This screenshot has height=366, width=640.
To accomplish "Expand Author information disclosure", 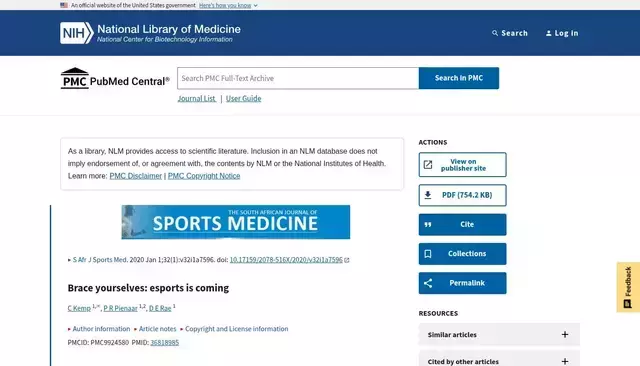I will (x=99, y=329).
